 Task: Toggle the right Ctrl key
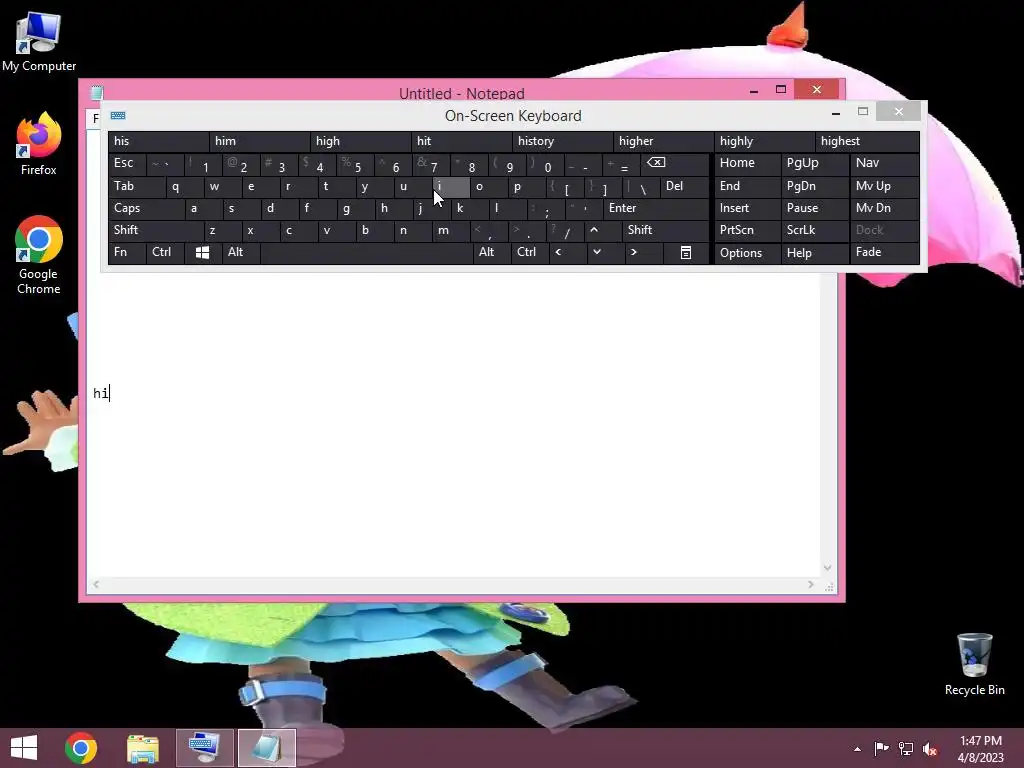[529, 253]
